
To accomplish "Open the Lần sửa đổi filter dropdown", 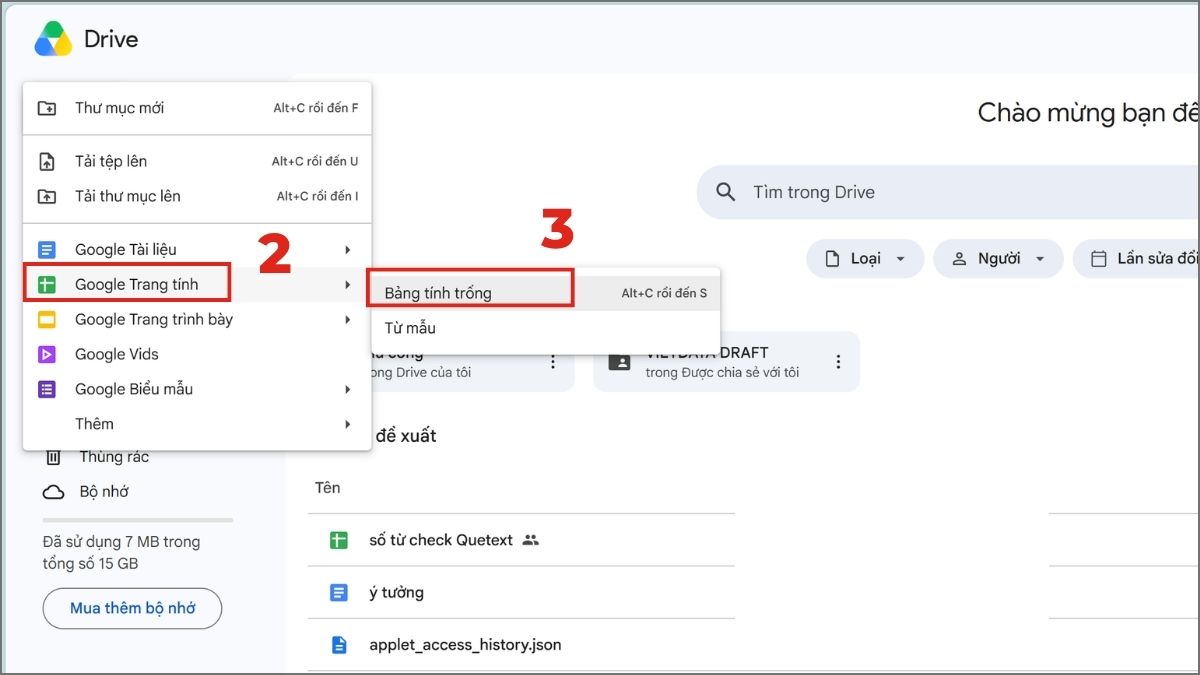I will coord(1136,259).
